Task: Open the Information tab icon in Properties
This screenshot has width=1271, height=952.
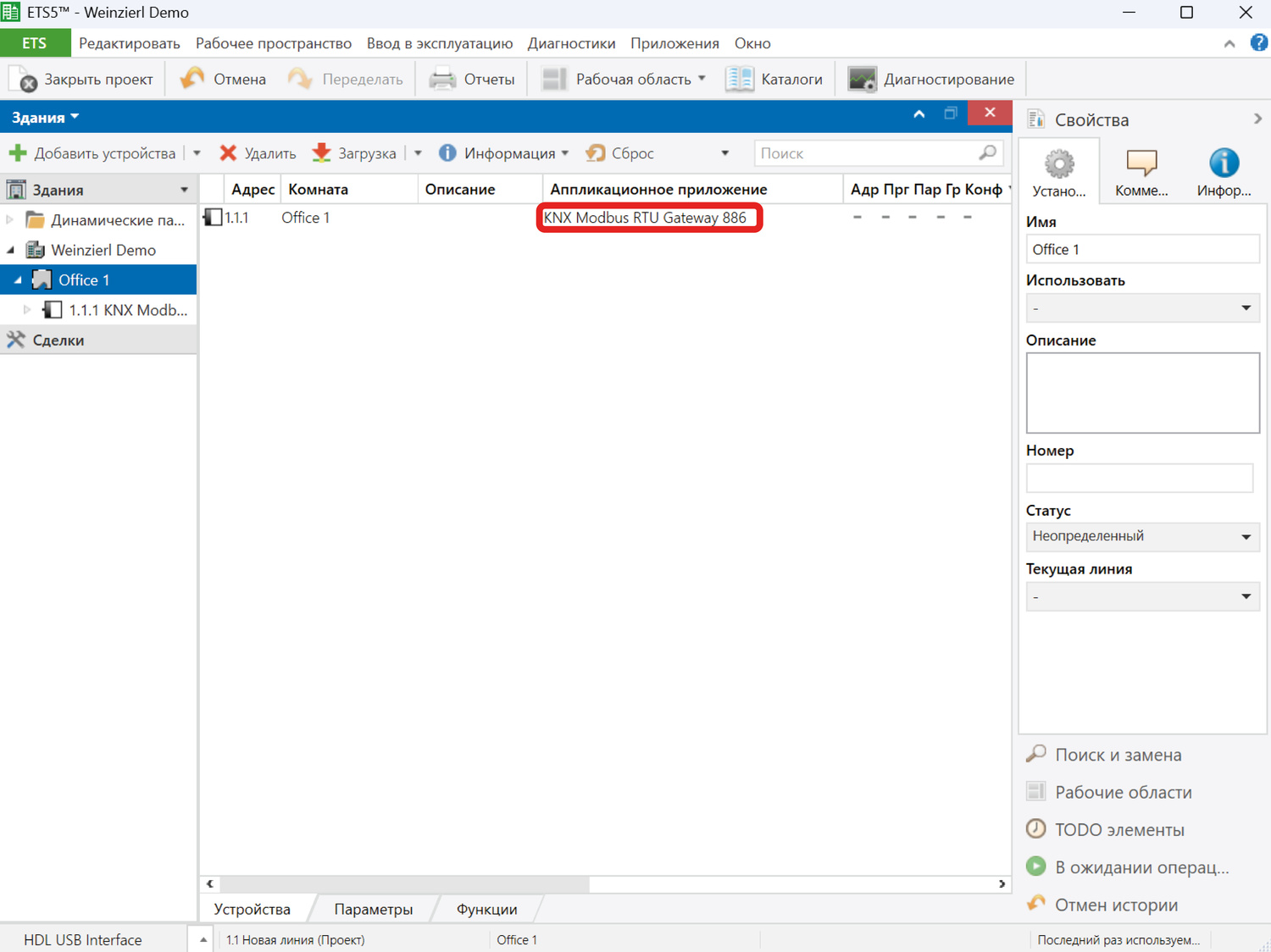Action: click(1224, 163)
